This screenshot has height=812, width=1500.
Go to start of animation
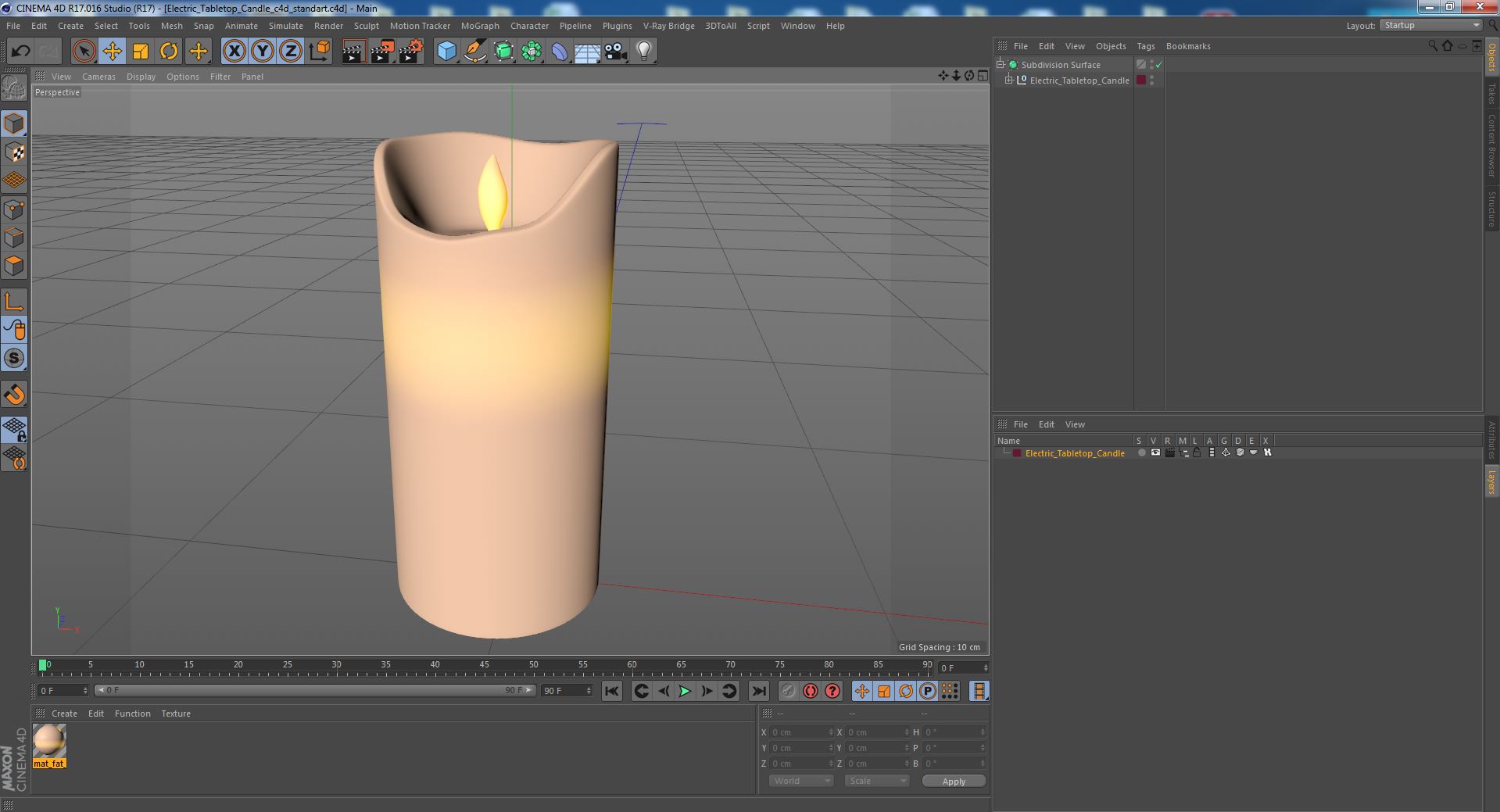tap(612, 691)
